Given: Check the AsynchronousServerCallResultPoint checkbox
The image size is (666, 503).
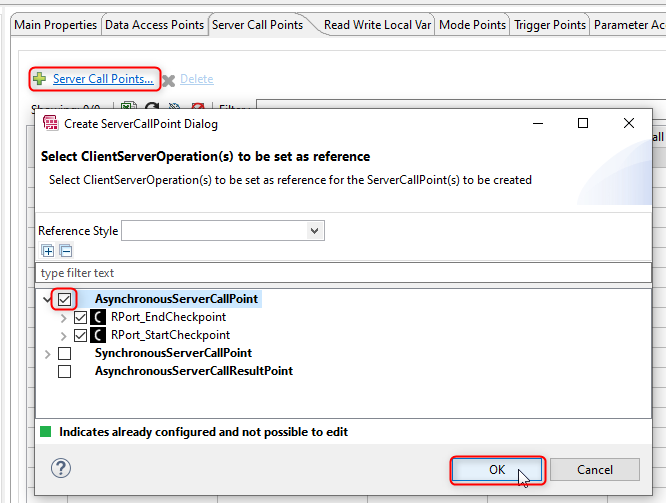Looking at the screenshot, I should [x=65, y=371].
